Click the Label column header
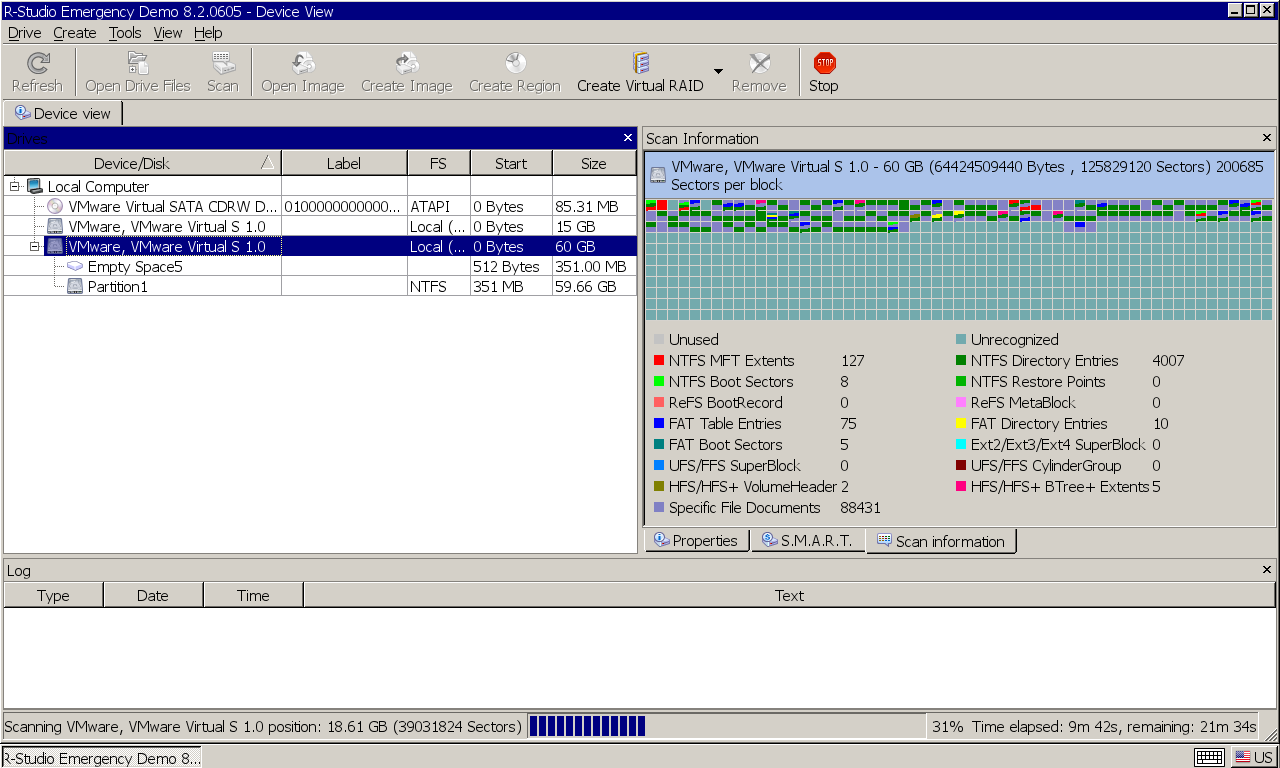This screenshot has height=768, width=1280. [344, 163]
